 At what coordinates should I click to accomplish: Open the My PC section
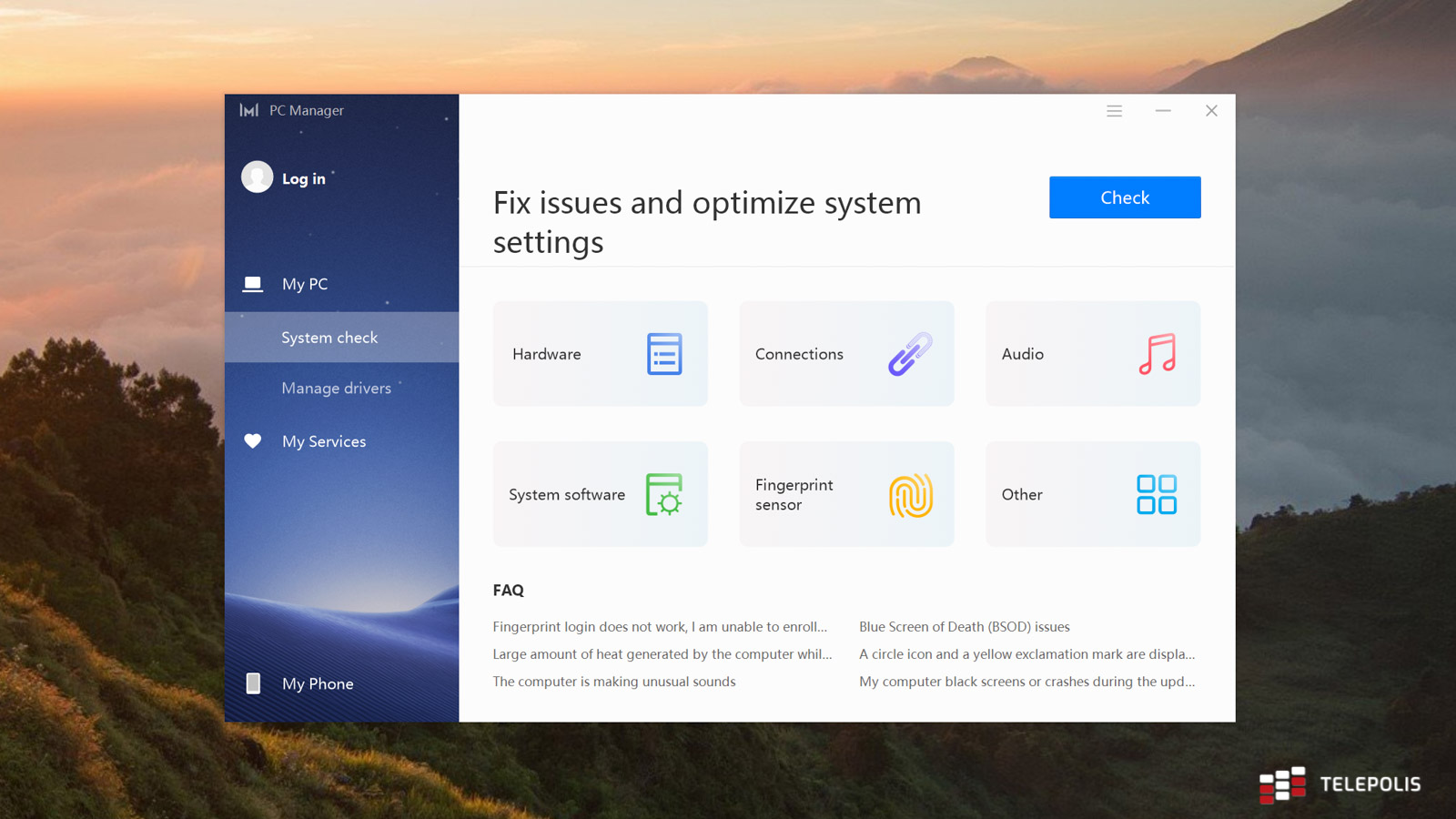click(305, 284)
